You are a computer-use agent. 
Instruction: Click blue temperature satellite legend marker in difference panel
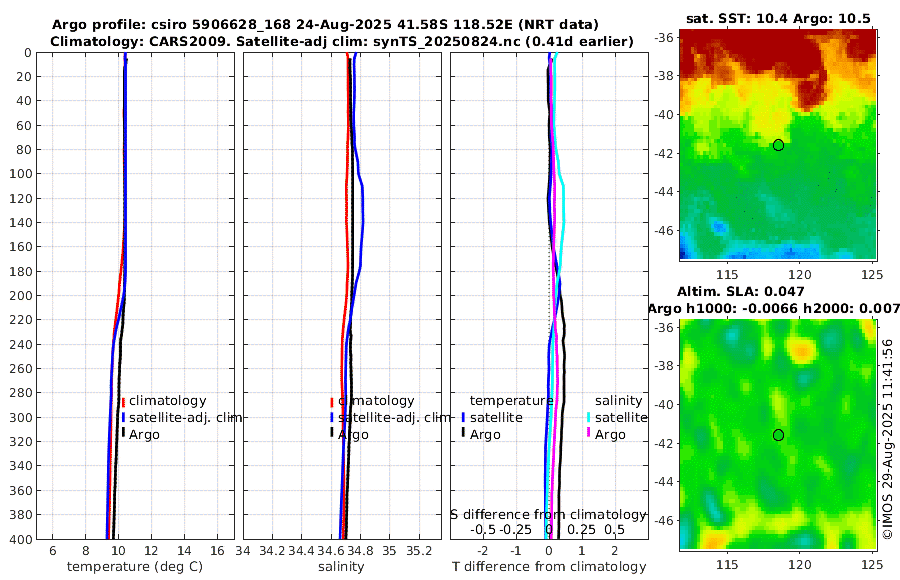pos(463,417)
